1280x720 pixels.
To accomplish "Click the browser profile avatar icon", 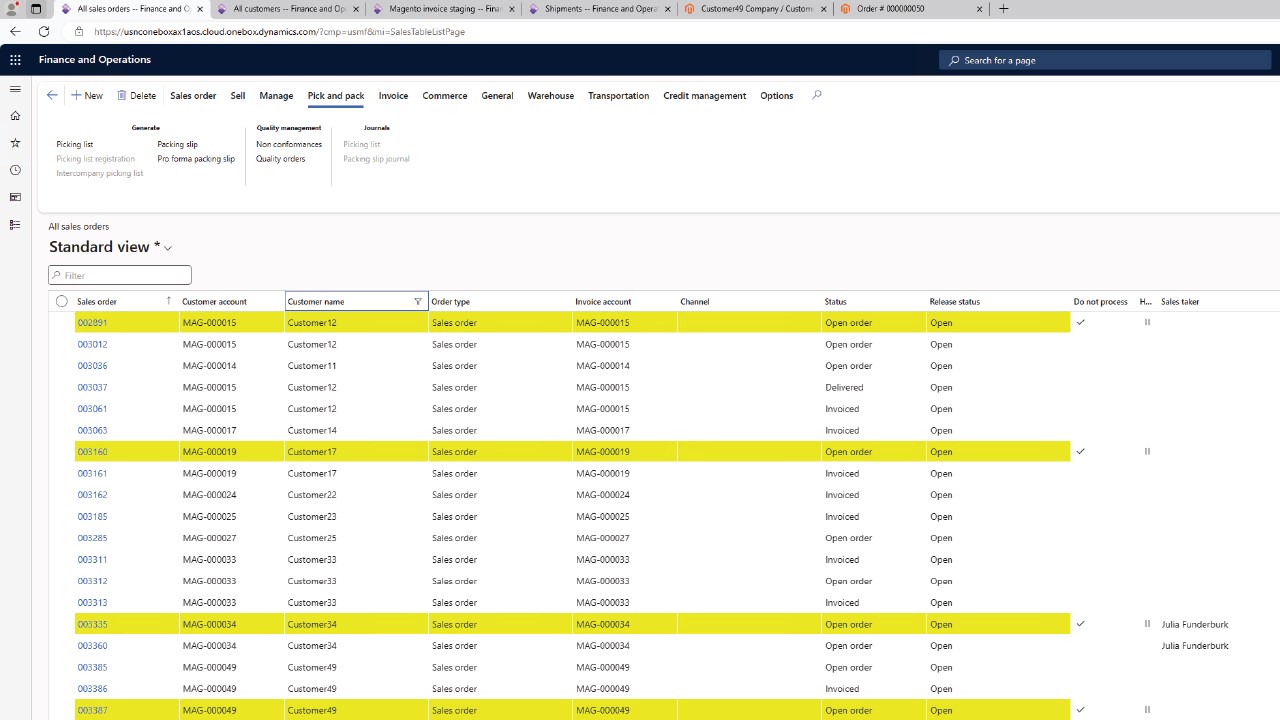I will 12,9.
